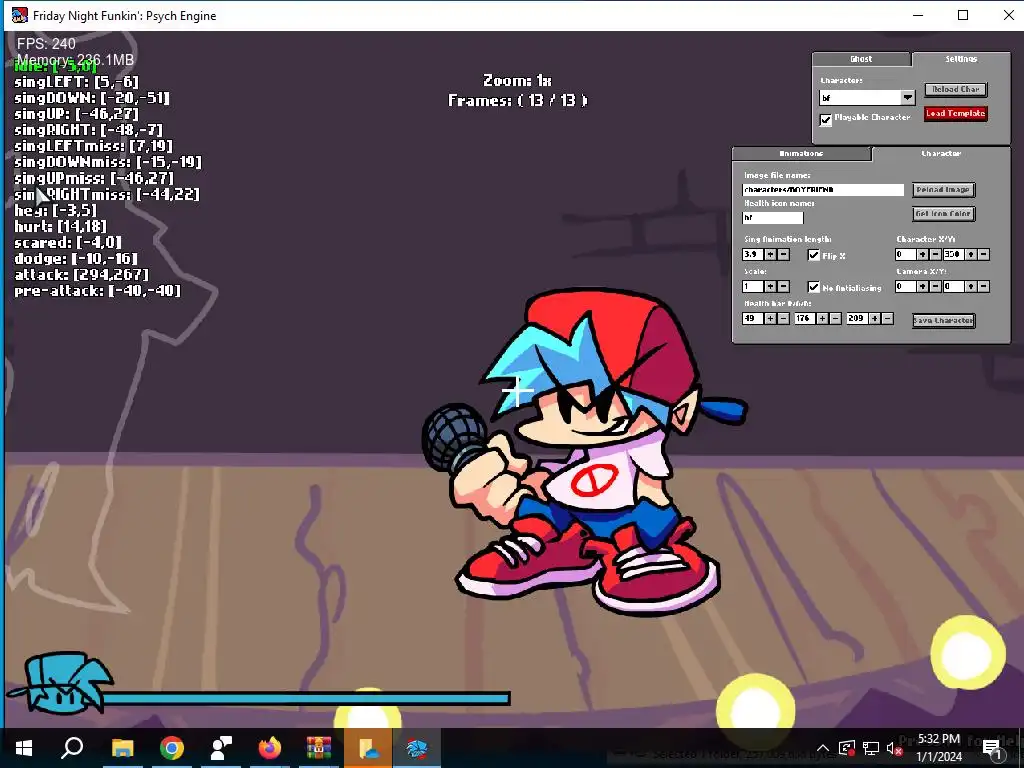Screen dimensions: 1024x768
Task: Open File Explorer from taskbar
Action: tap(122, 748)
